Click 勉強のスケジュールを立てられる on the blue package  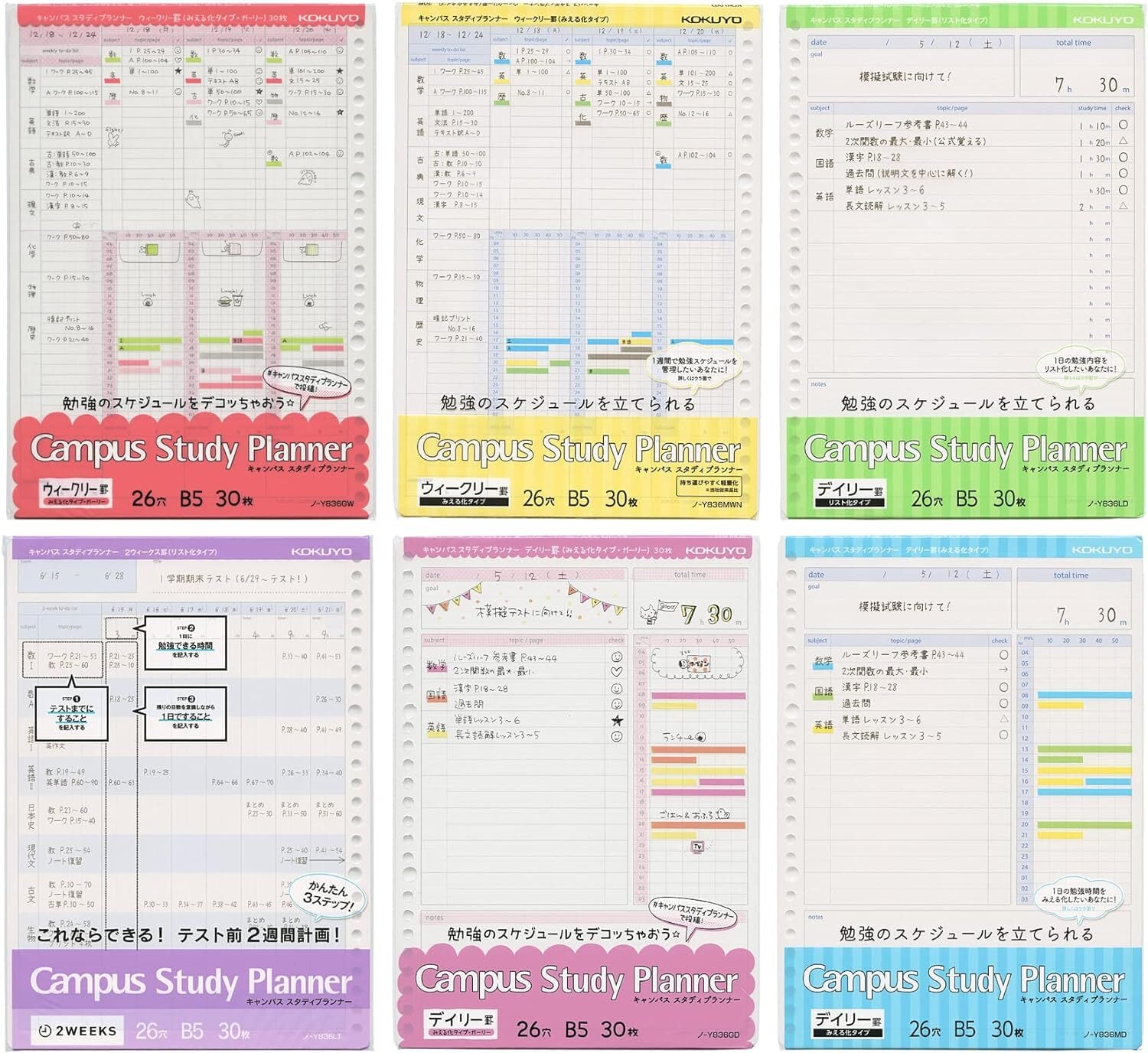966,934
